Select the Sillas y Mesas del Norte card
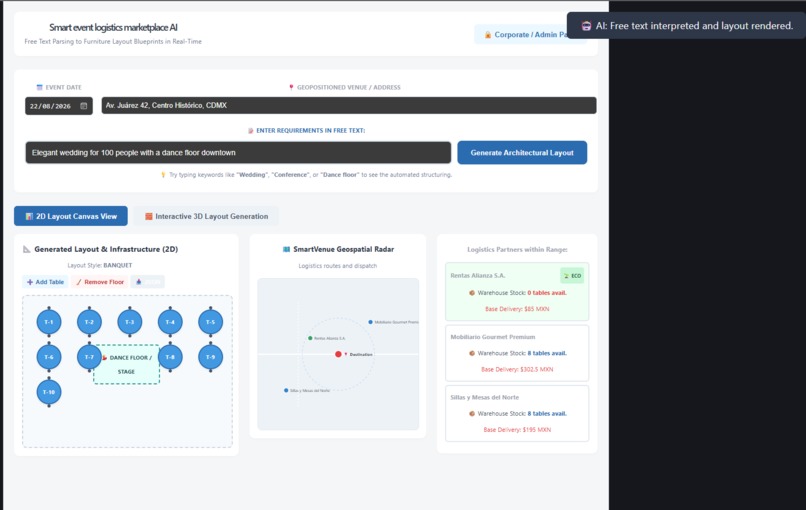This screenshot has height=510, width=806. [517, 413]
